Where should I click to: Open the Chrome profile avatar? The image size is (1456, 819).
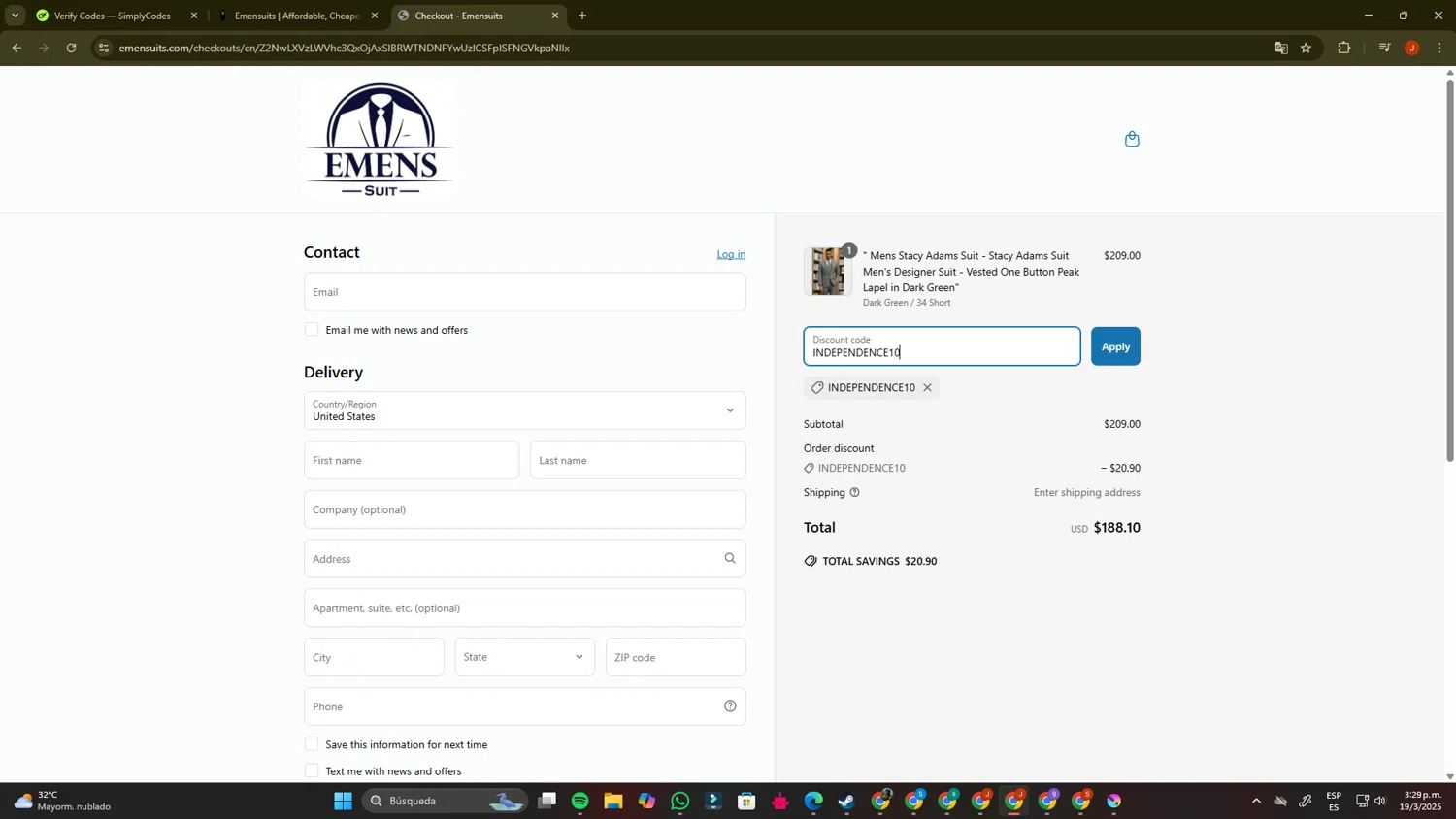coord(1412,48)
